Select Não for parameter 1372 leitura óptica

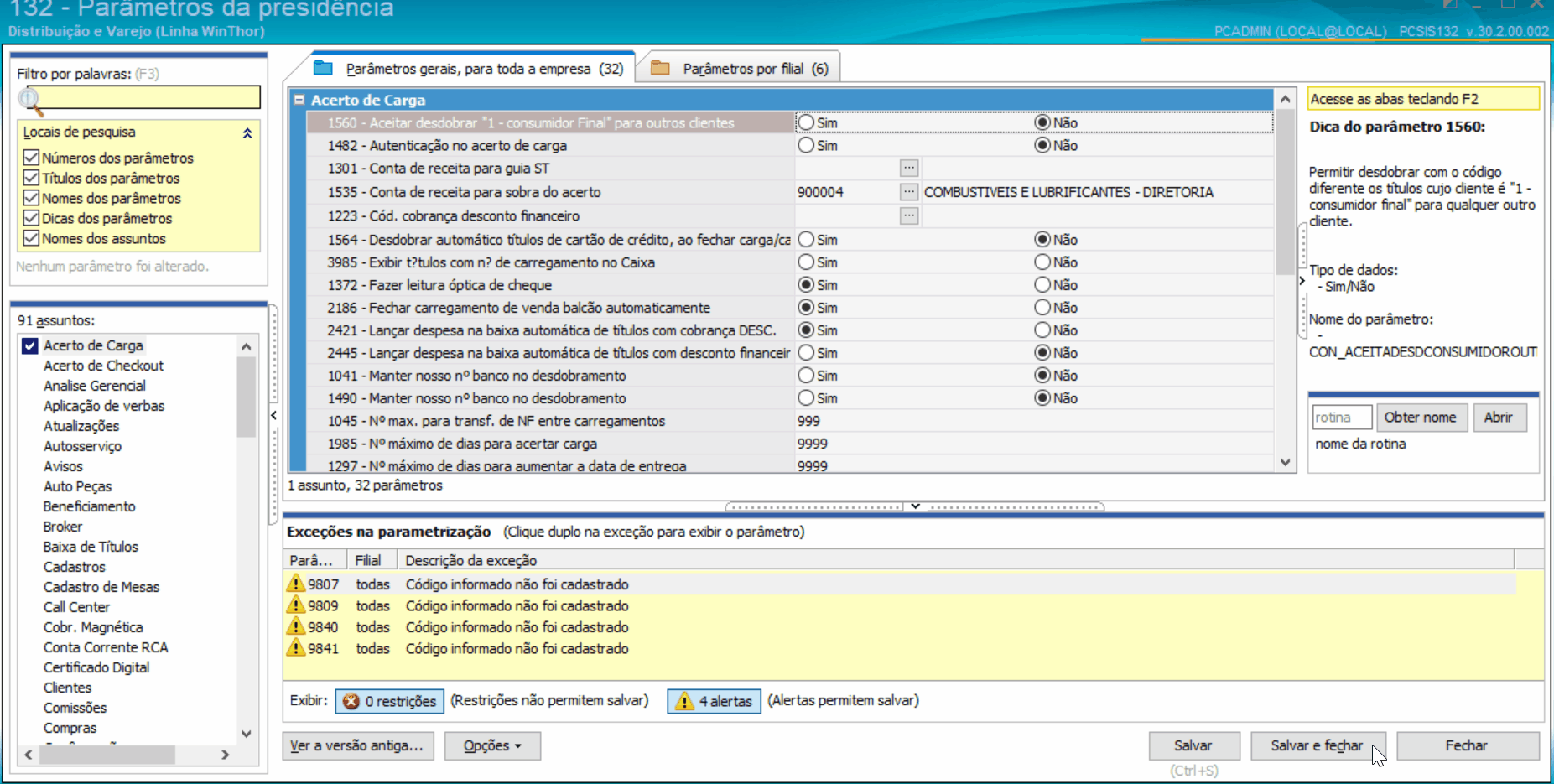pos(1042,285)
